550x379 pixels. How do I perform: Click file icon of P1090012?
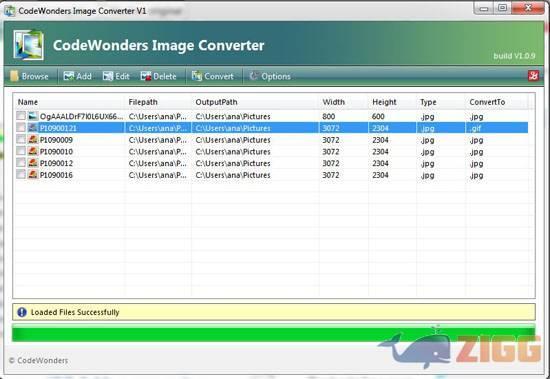click(33, 162)
